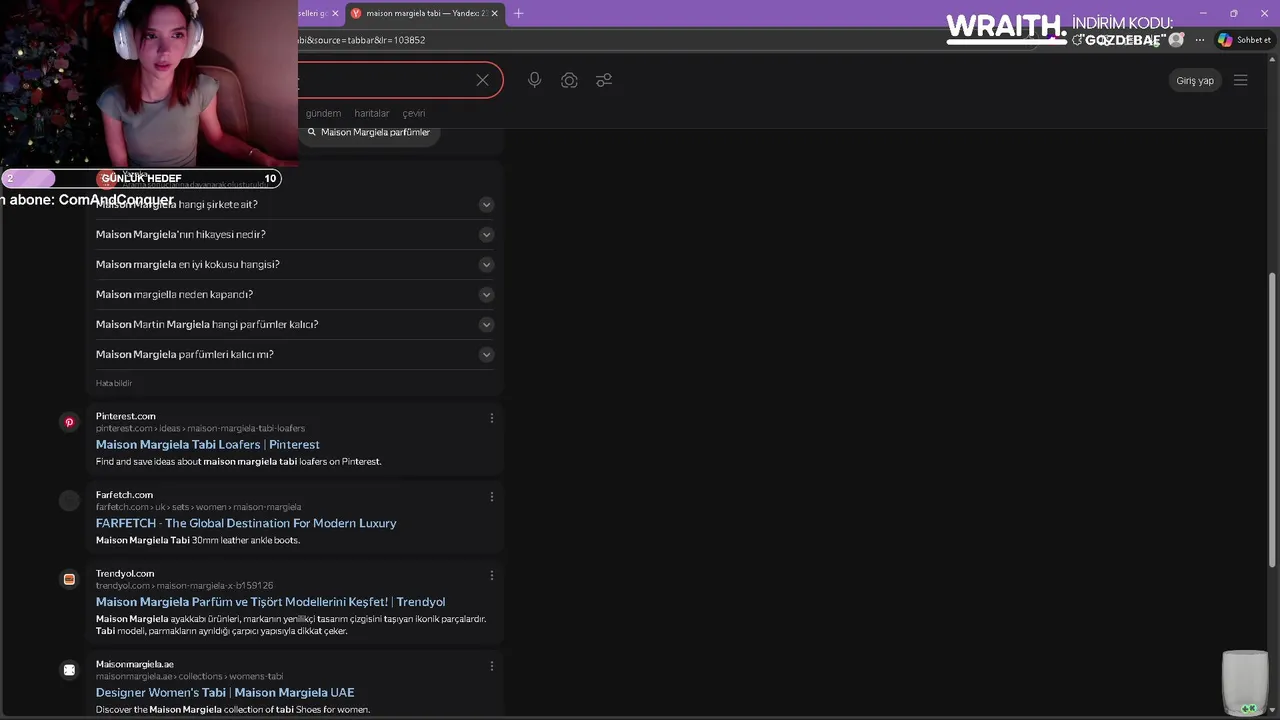The width and height of the screenshot is (1280, 720).
Task: Switch to the 'gündem' search category
Action: (323, 113)
